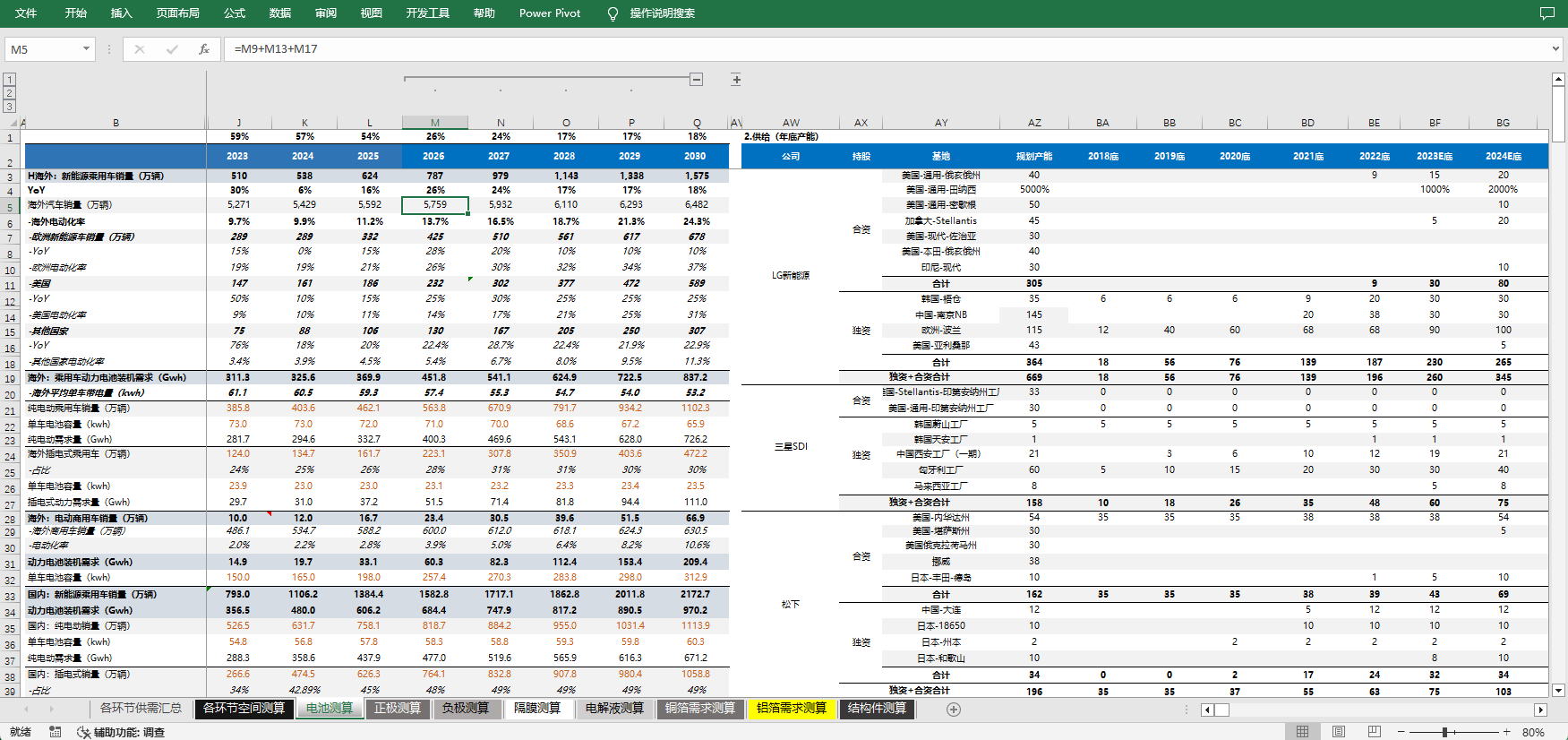The width and height of the screenshot is (1568, 740).
Task: Open the 开始 ribbon tab
Action: [x=76, y=13]
